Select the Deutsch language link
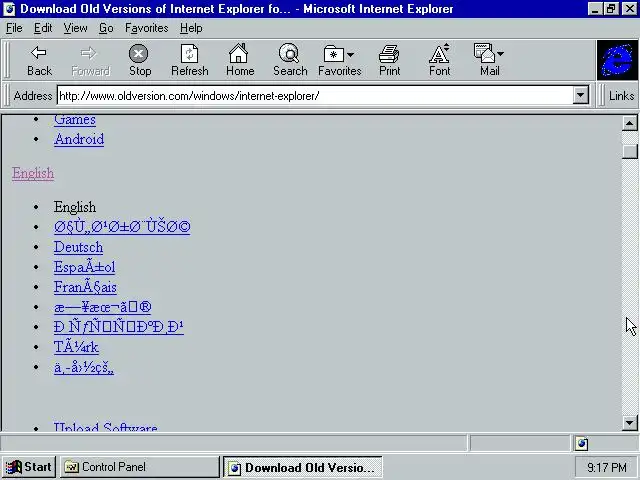 click(x=78, y=247)
